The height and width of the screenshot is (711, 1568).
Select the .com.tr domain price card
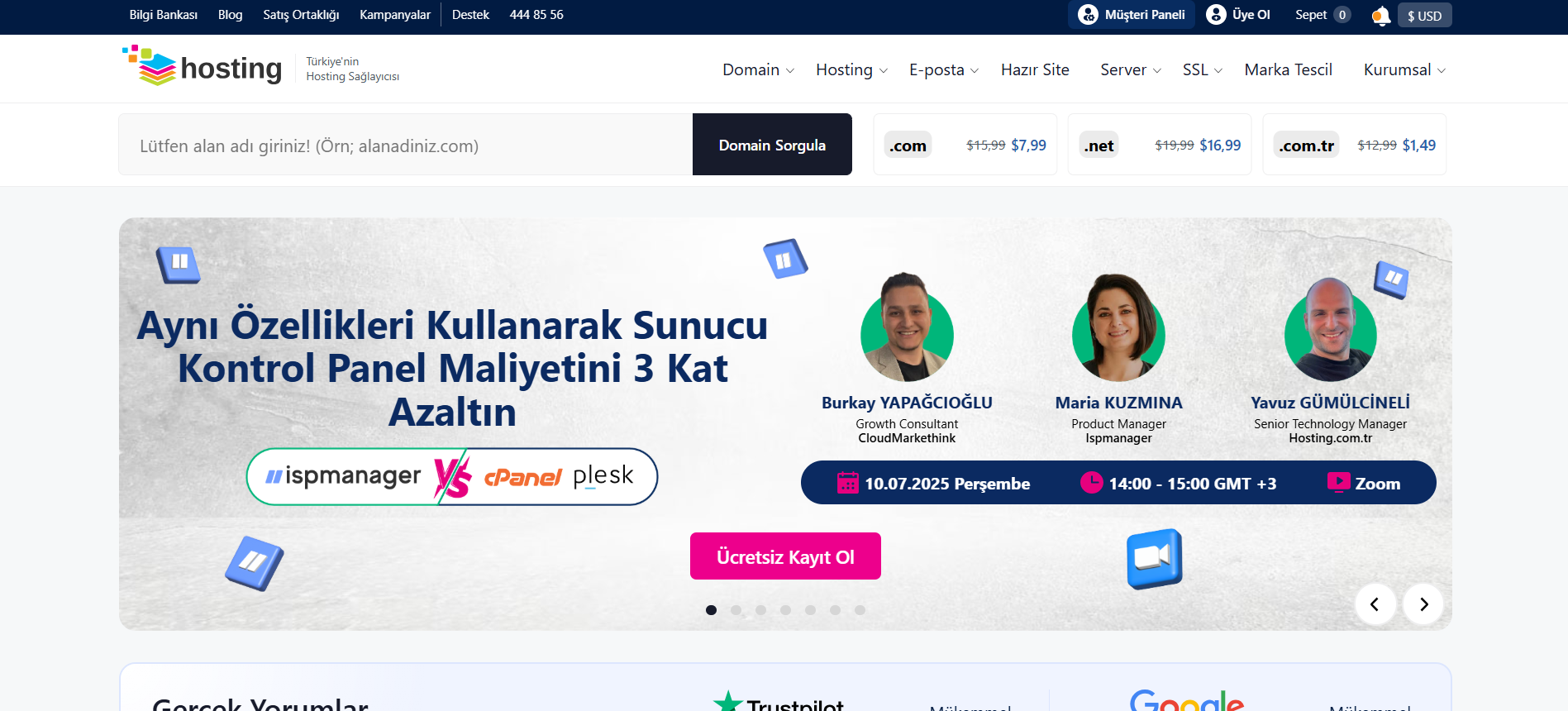pos(1354,145)
